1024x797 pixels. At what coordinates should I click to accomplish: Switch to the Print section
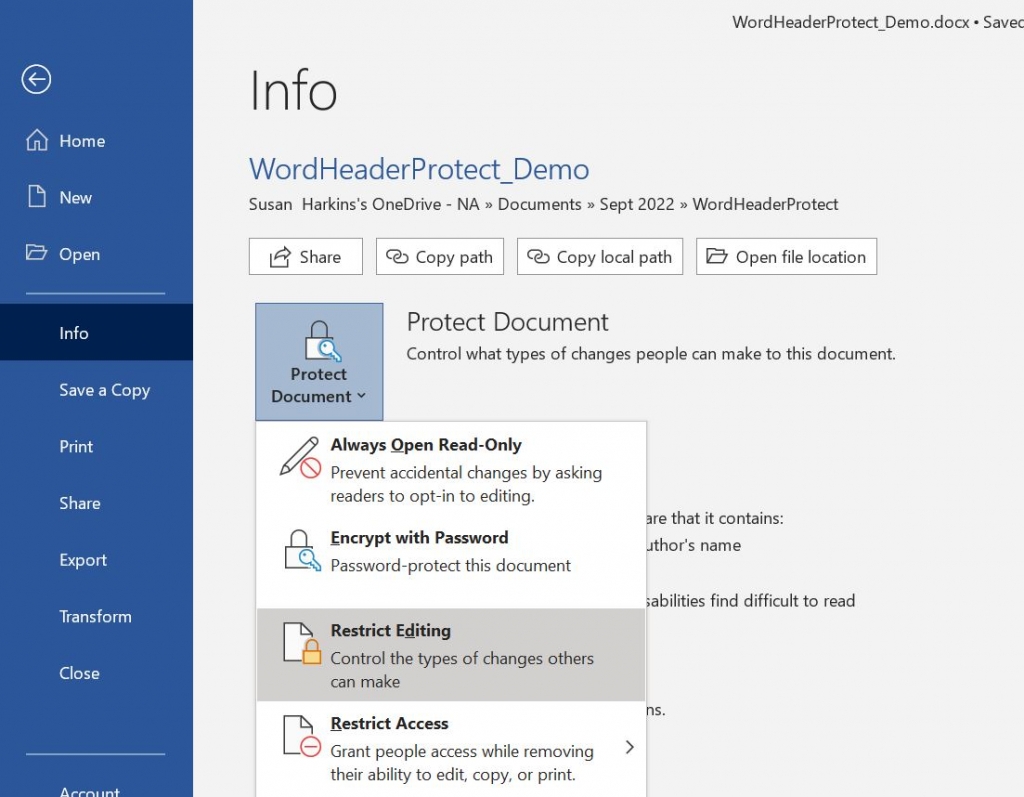(x=75, y=446)
